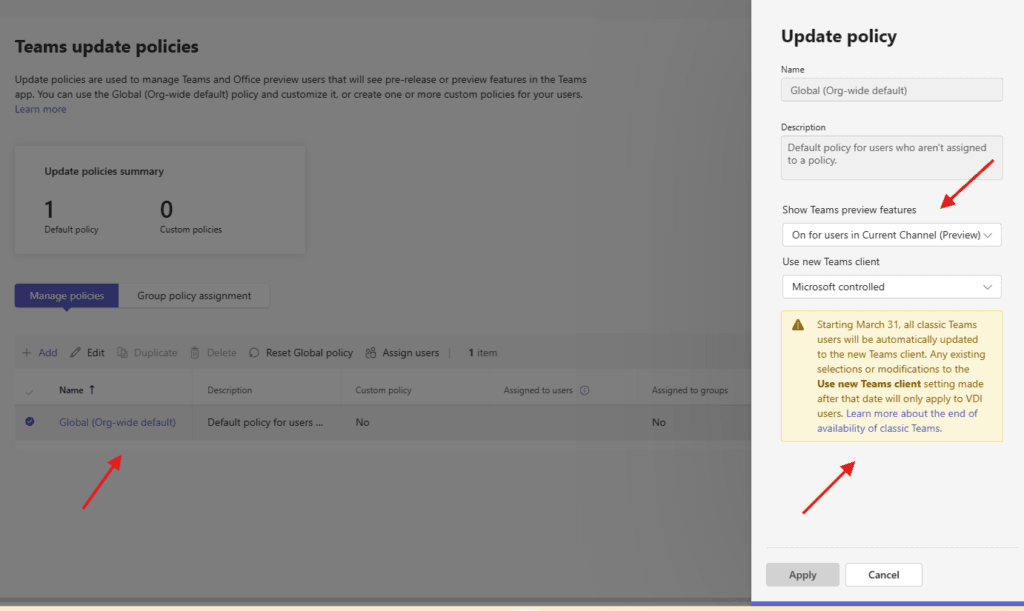
Task: Open the Learn more link under description
Action: pyautogui.click(x=41, y=109)
